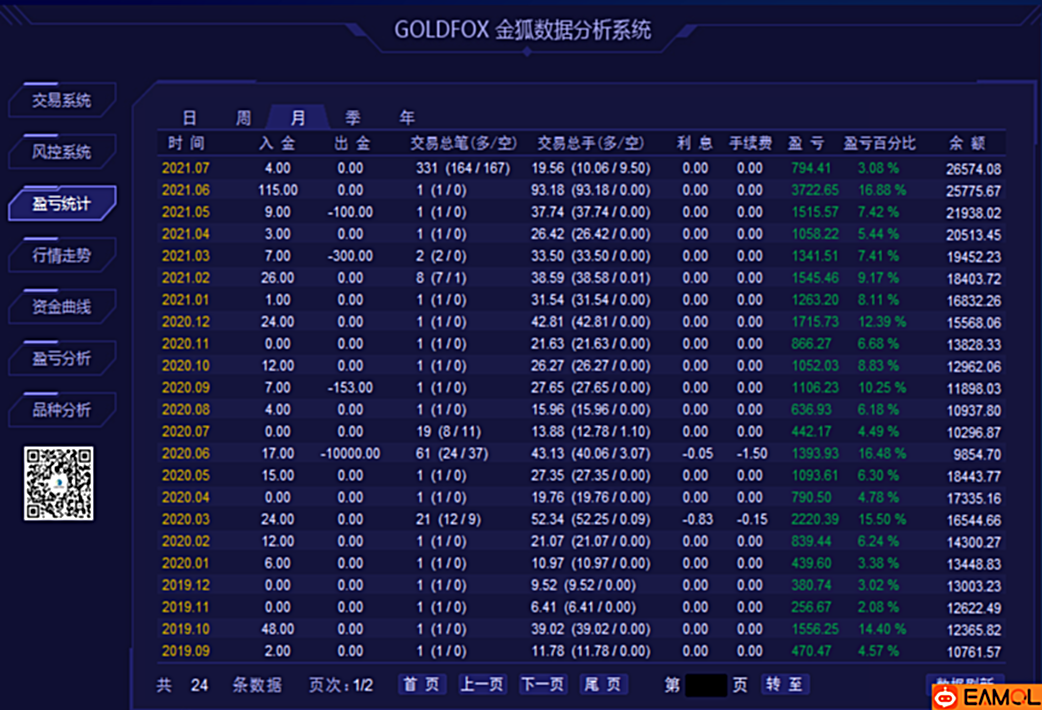Select the 2021.03 date cell
Screen dimensions: 1042x710
tap(185, 256)
